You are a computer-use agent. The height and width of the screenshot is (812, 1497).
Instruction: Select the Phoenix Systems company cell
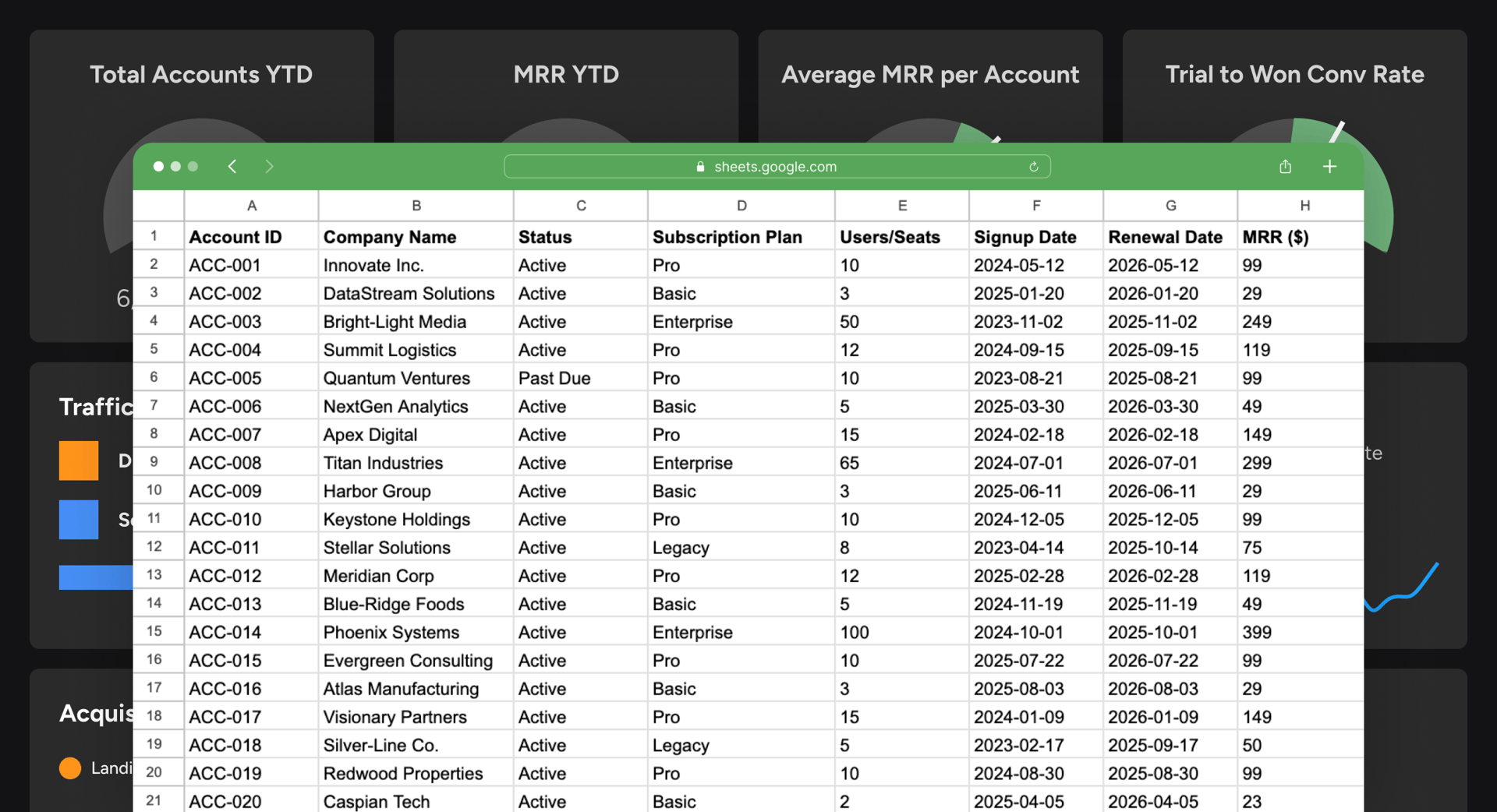pos(391,632)
